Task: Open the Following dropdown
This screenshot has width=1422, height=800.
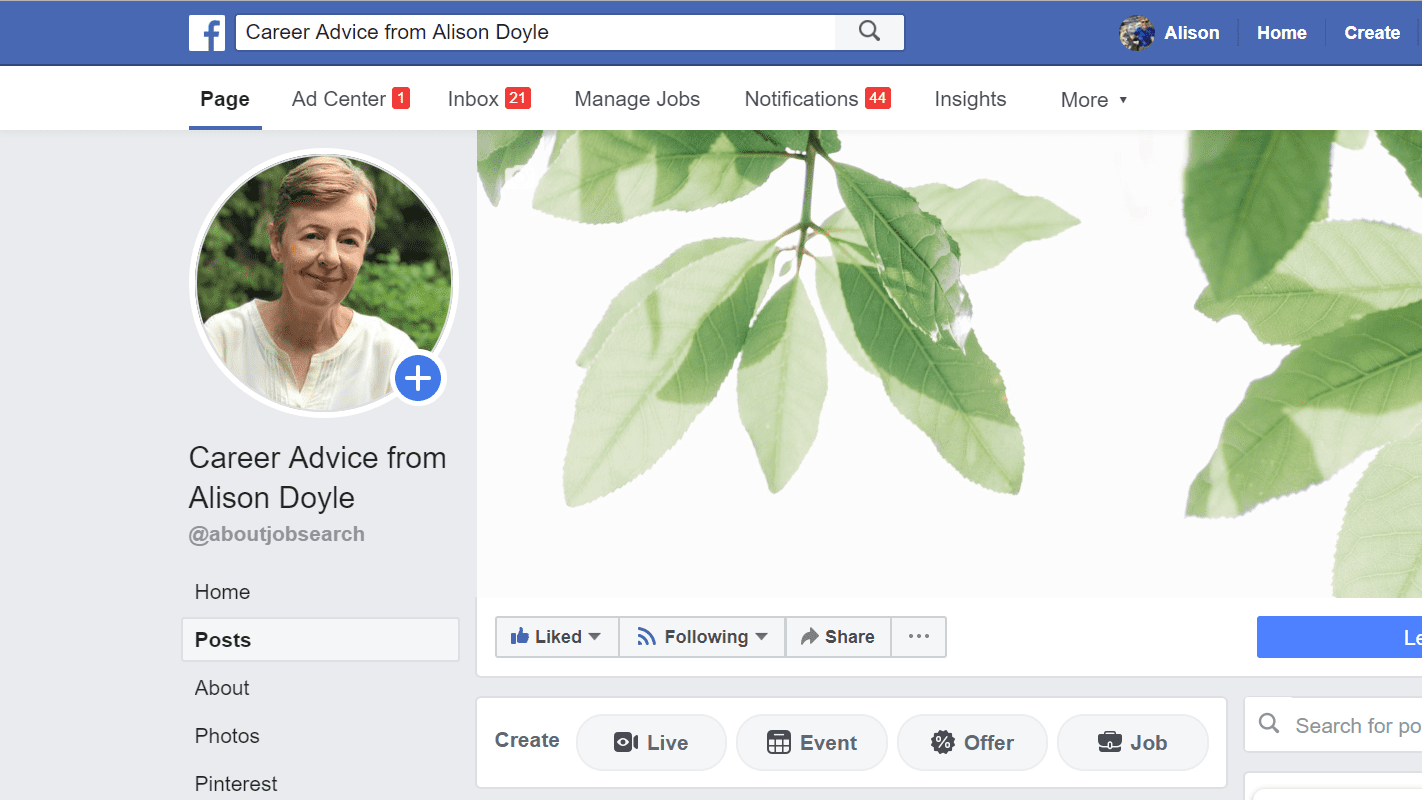Action: point(702,637)
